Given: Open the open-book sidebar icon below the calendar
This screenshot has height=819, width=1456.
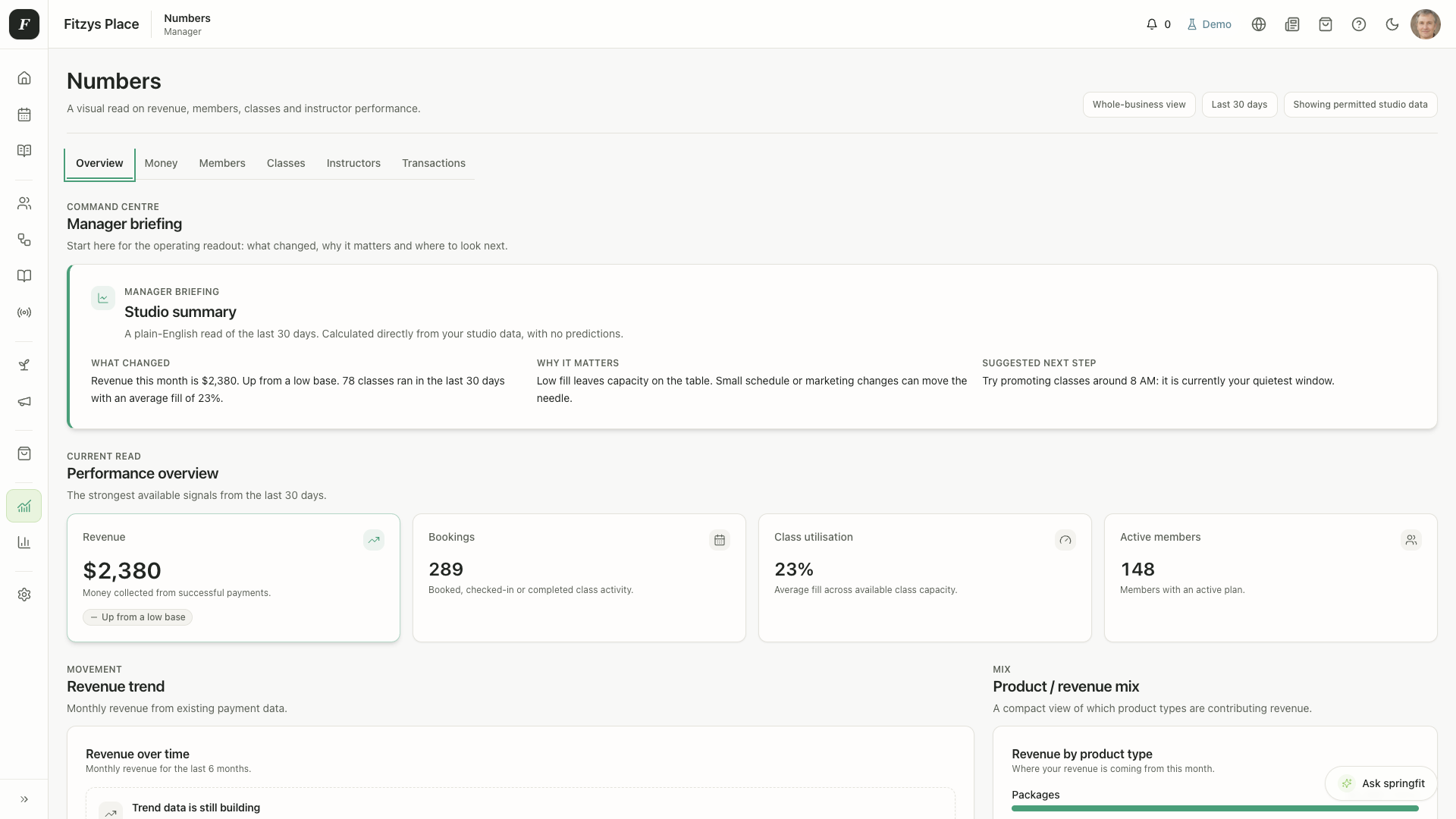Looking at the screenshot, I should click(24, 151).
